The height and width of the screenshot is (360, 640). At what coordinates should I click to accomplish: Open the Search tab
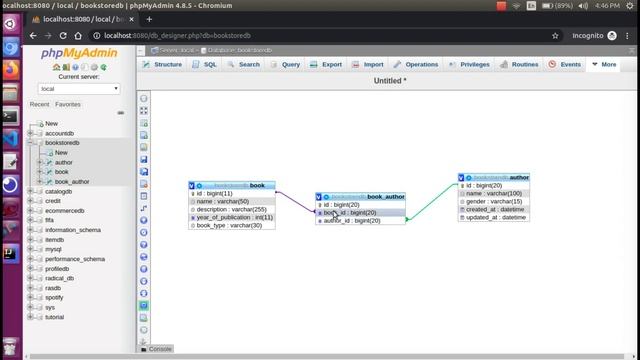(244, 64)
